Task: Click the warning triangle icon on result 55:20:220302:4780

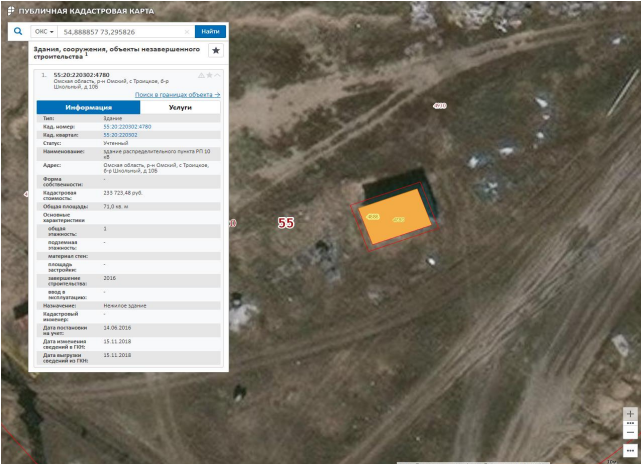Action: 201,75
